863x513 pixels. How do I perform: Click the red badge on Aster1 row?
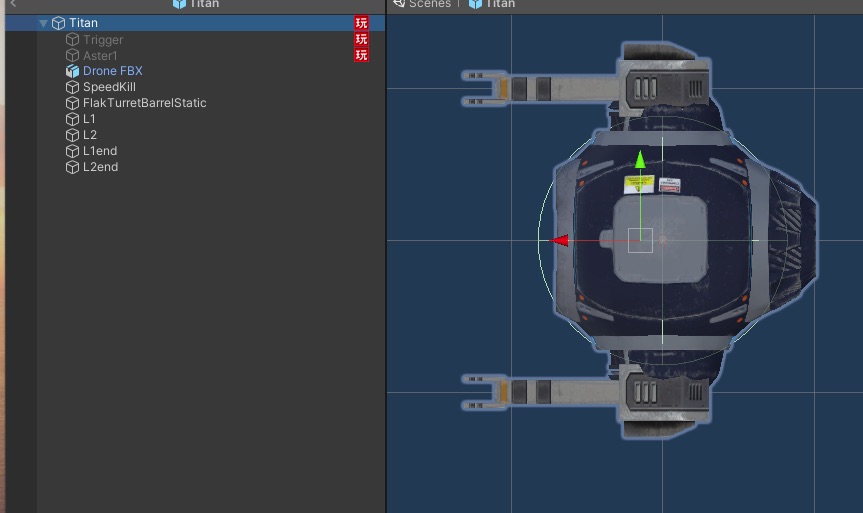[361, 55]
